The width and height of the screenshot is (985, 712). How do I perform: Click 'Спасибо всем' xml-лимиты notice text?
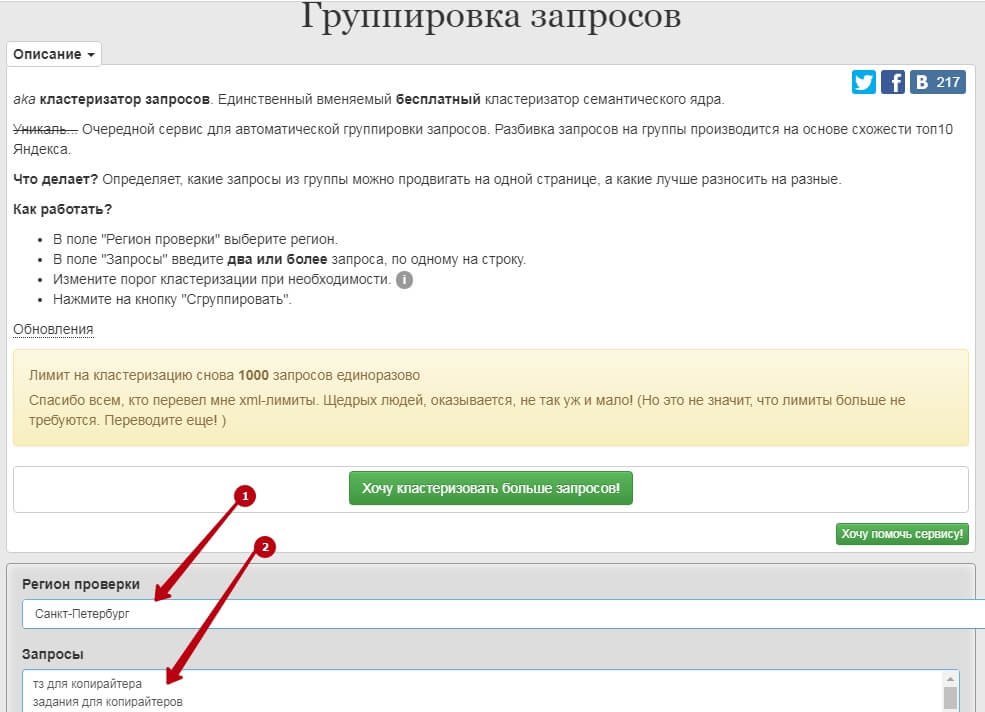[467, 410]
